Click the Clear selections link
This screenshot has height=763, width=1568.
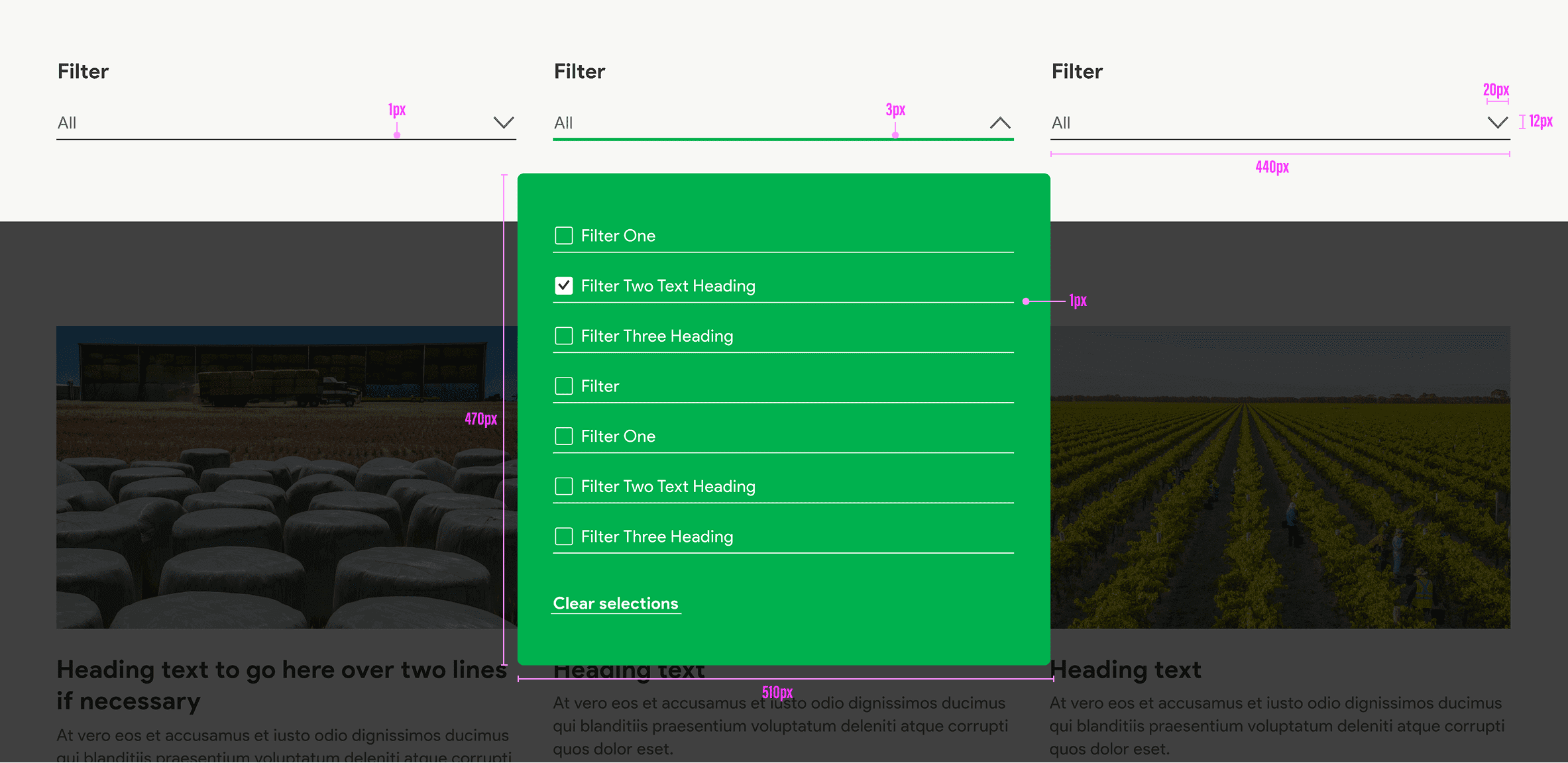616,603
